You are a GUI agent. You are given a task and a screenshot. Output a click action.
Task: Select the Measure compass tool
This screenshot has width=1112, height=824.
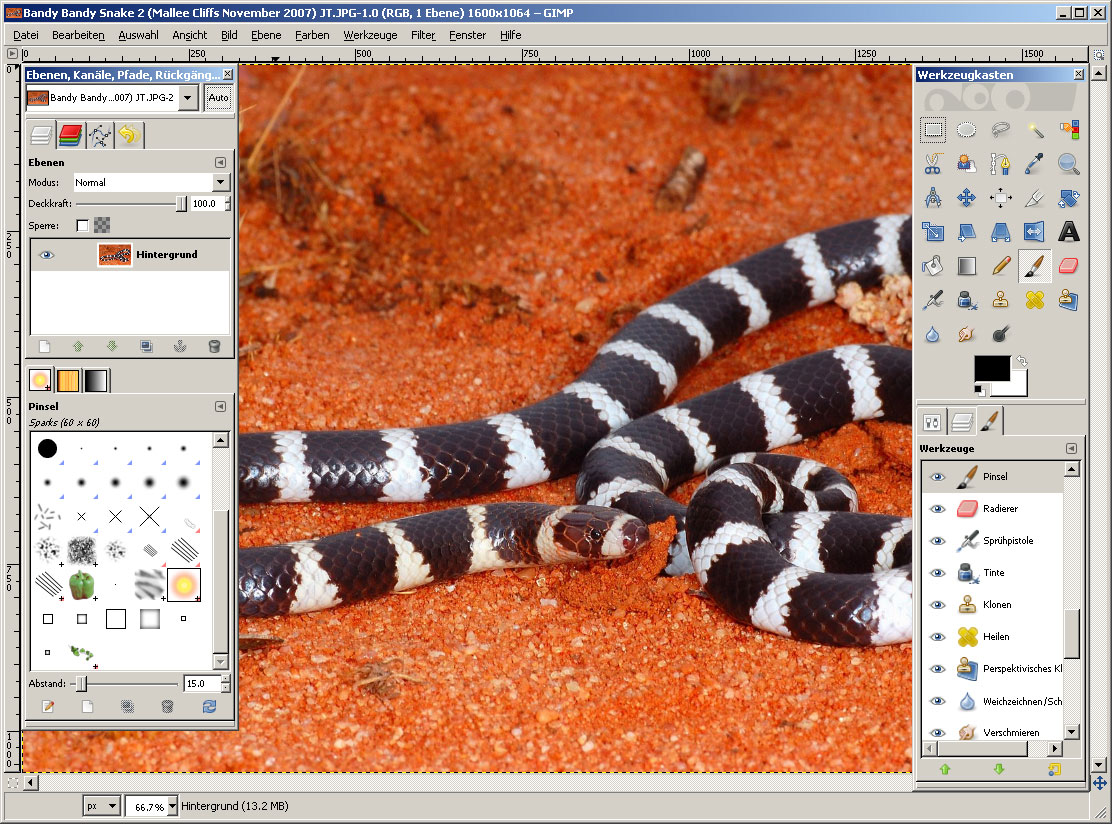pos(933,198)
